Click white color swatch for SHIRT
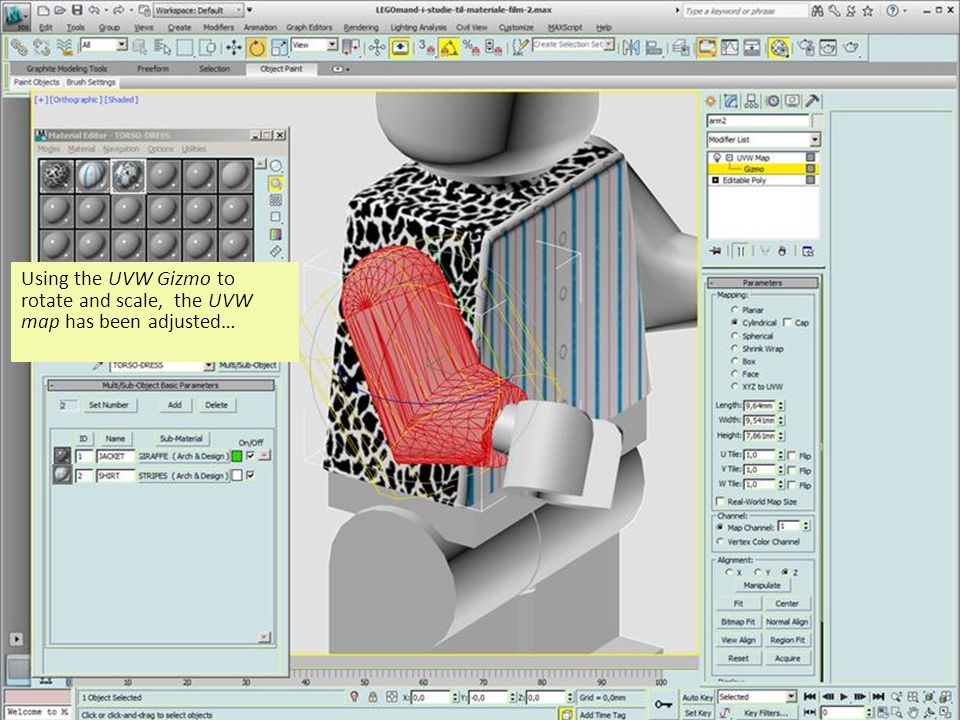This screenshot has height=720, width=960. [x=237, y=476]
